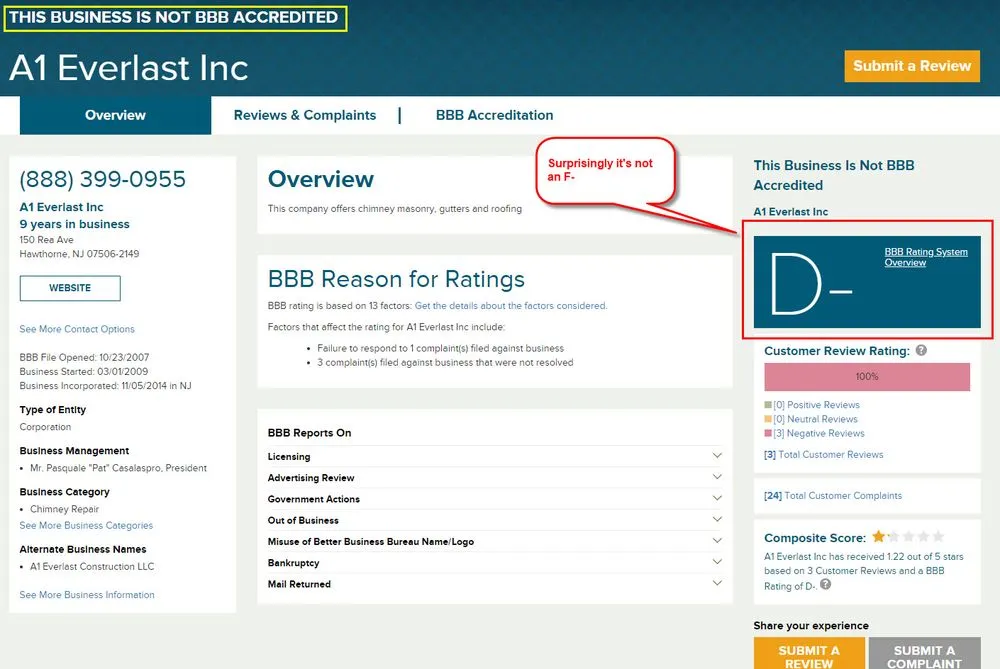Expand the Government Actions section
The width and height of the screenshot is (1000, 669).
[716, 498]
